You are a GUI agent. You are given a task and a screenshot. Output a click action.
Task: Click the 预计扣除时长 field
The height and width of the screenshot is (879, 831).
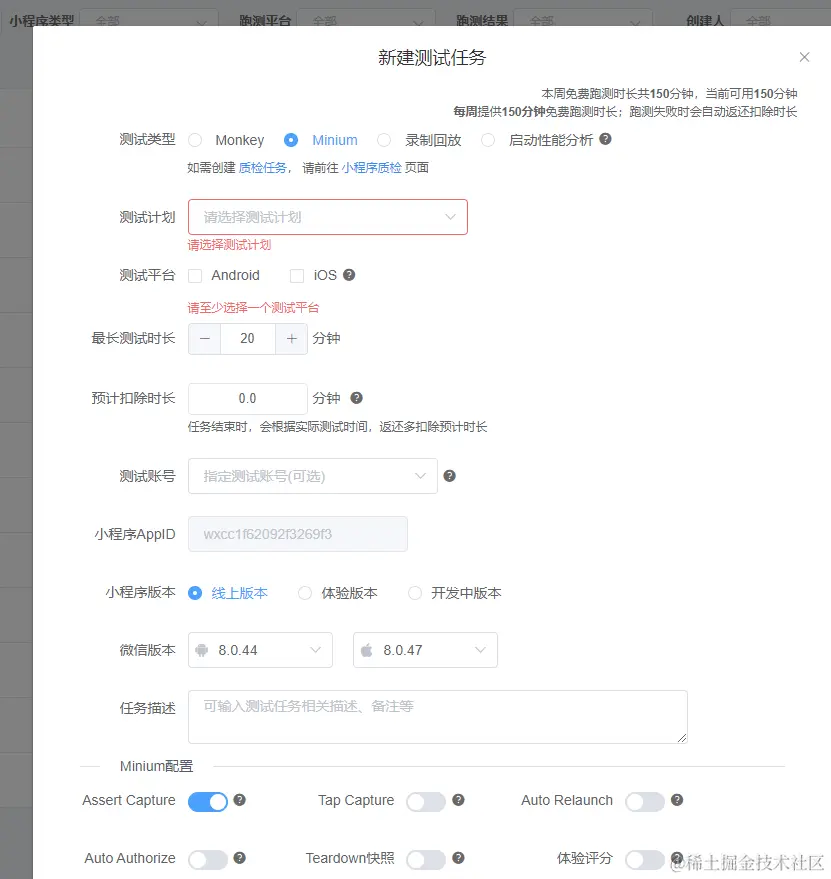tap(247, 399)
